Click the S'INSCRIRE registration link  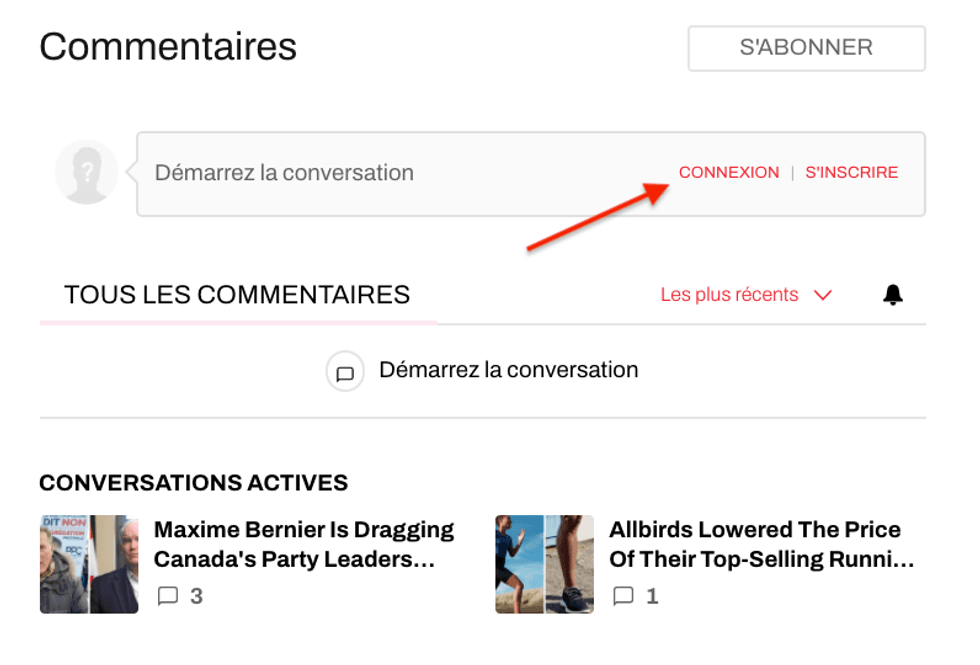(x=851, y=171)
